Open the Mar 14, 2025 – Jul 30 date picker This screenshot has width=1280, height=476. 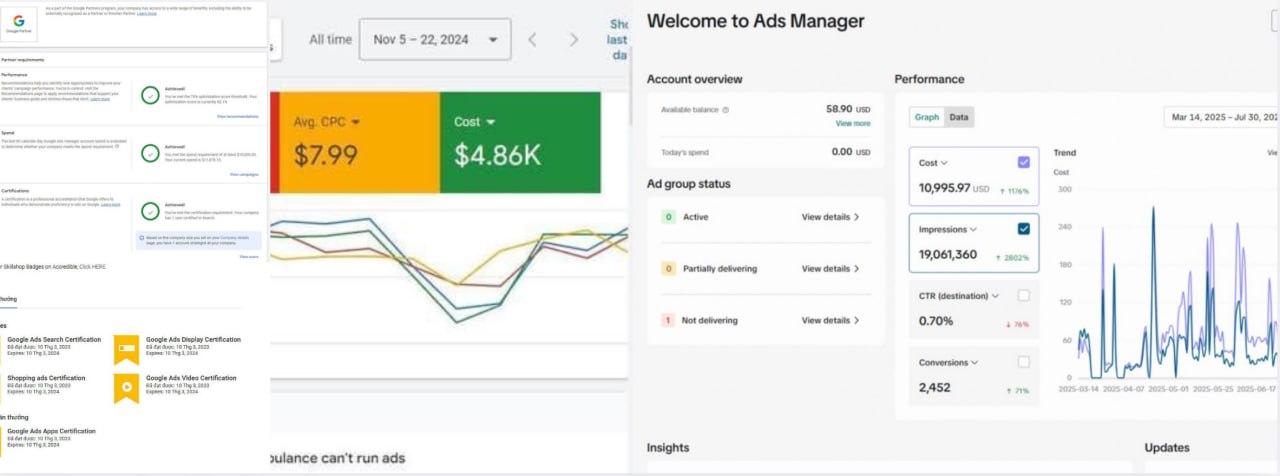(x=1223, y=118)
